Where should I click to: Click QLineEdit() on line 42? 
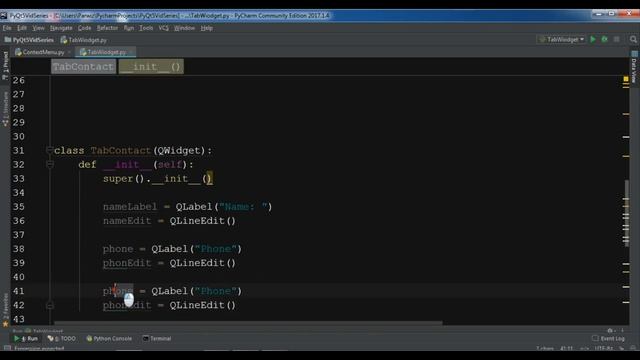(202, 305)
